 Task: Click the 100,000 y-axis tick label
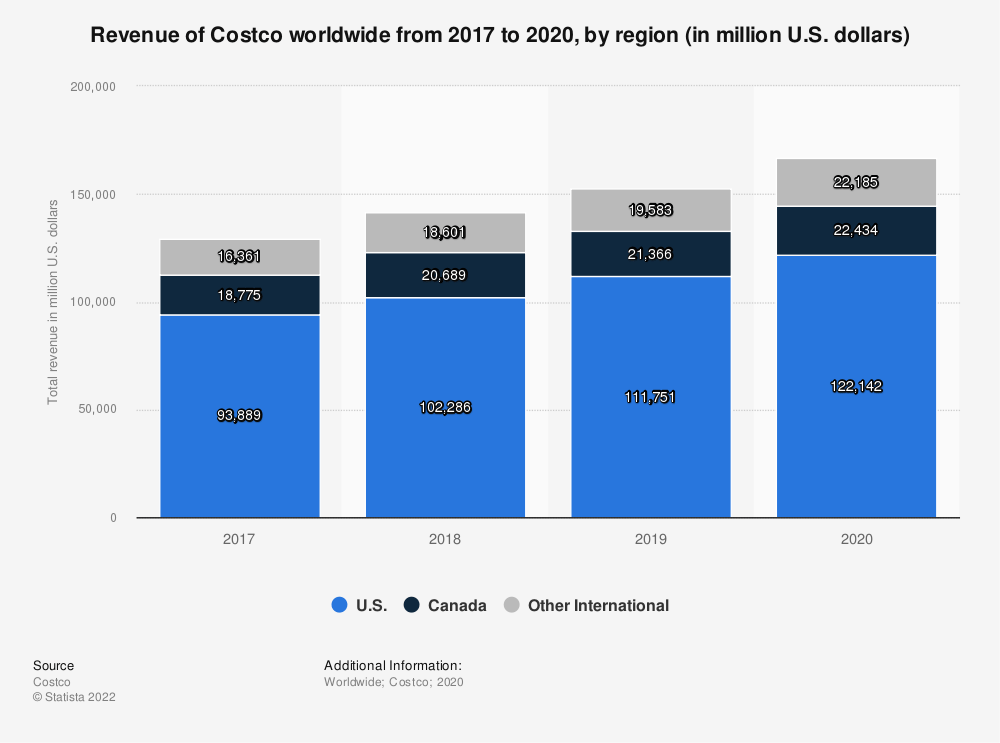click(x=93, y=302)
